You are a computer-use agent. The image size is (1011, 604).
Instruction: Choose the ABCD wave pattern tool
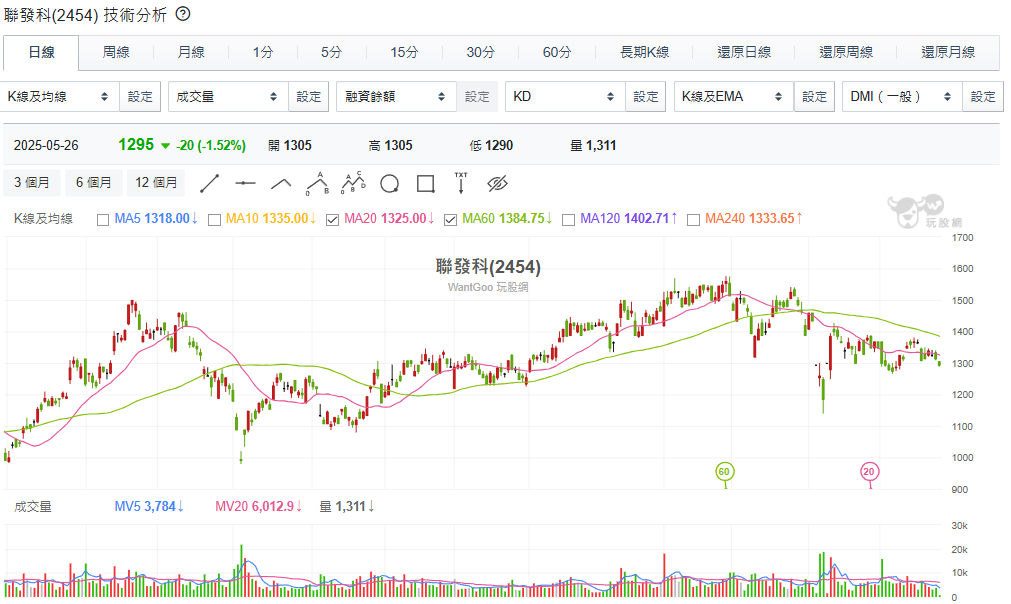point(353,182)
